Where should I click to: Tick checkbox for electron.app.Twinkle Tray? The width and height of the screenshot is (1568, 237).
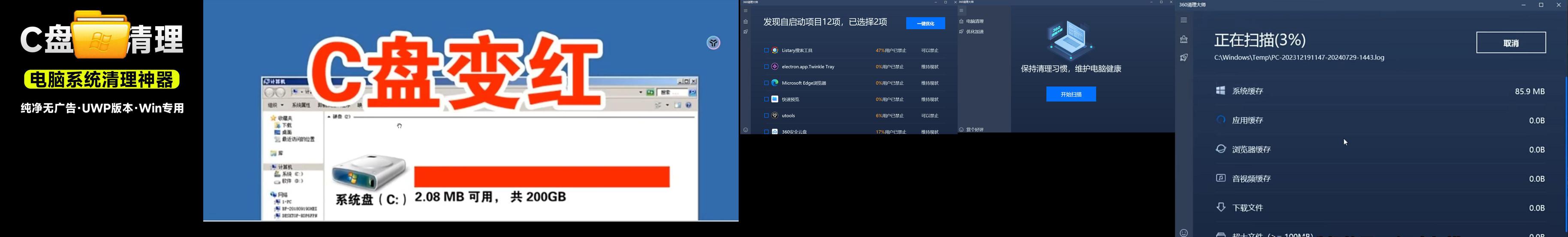766,67
